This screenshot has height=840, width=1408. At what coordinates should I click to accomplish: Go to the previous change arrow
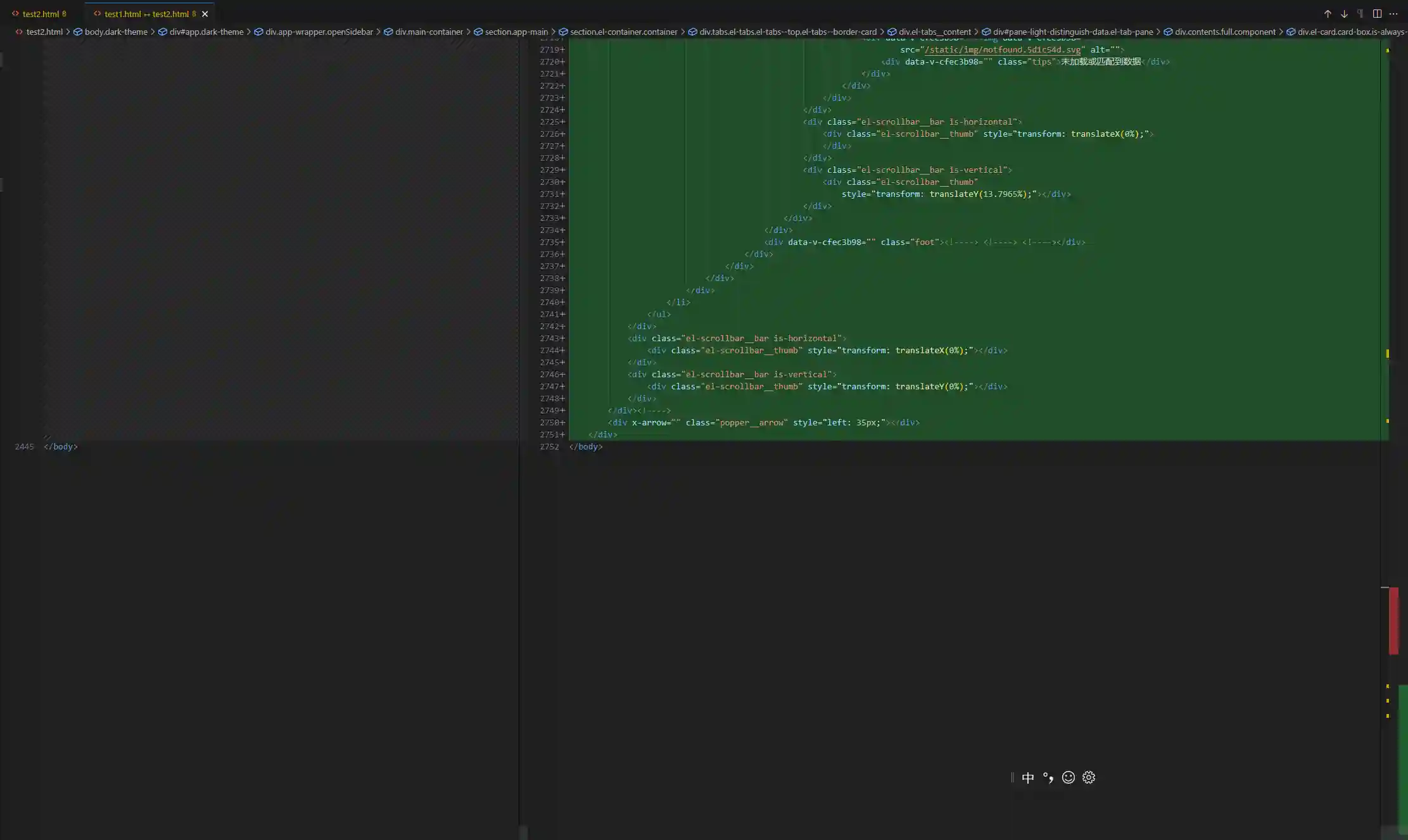(x=1328, y=14)
